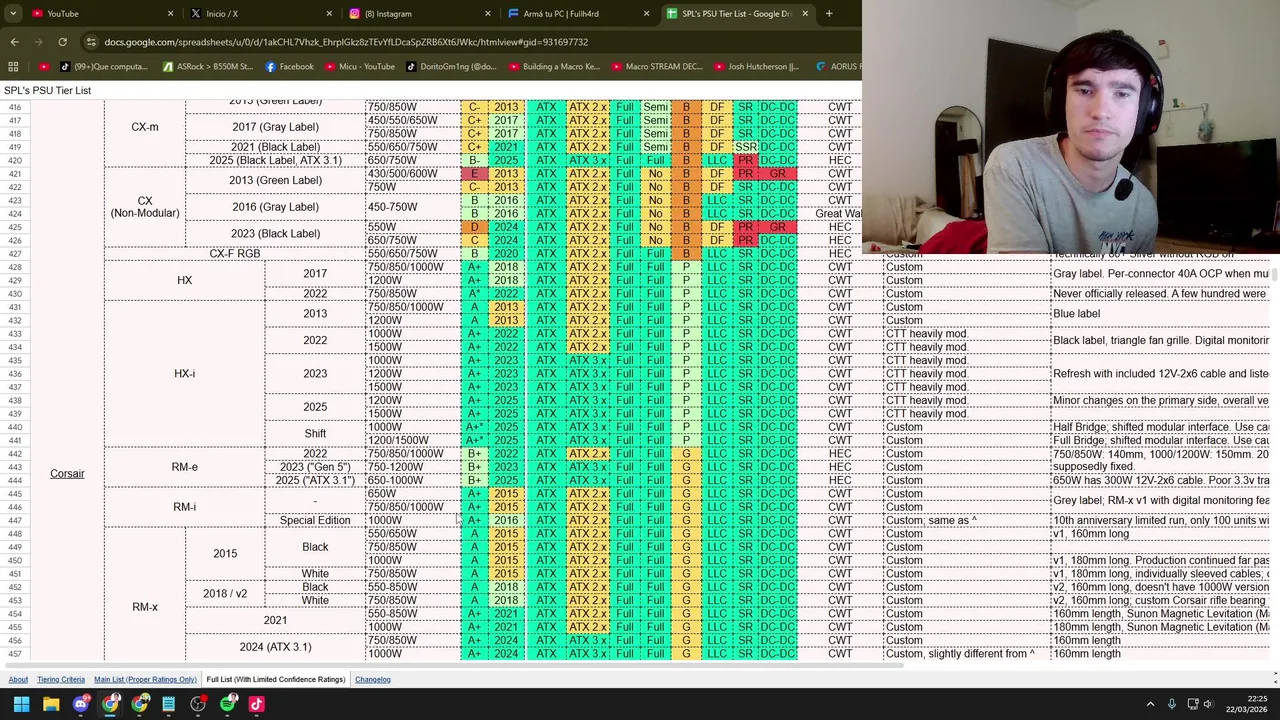Reload the page with the refresh icon
1280x720 pixels.
point(62,42)
